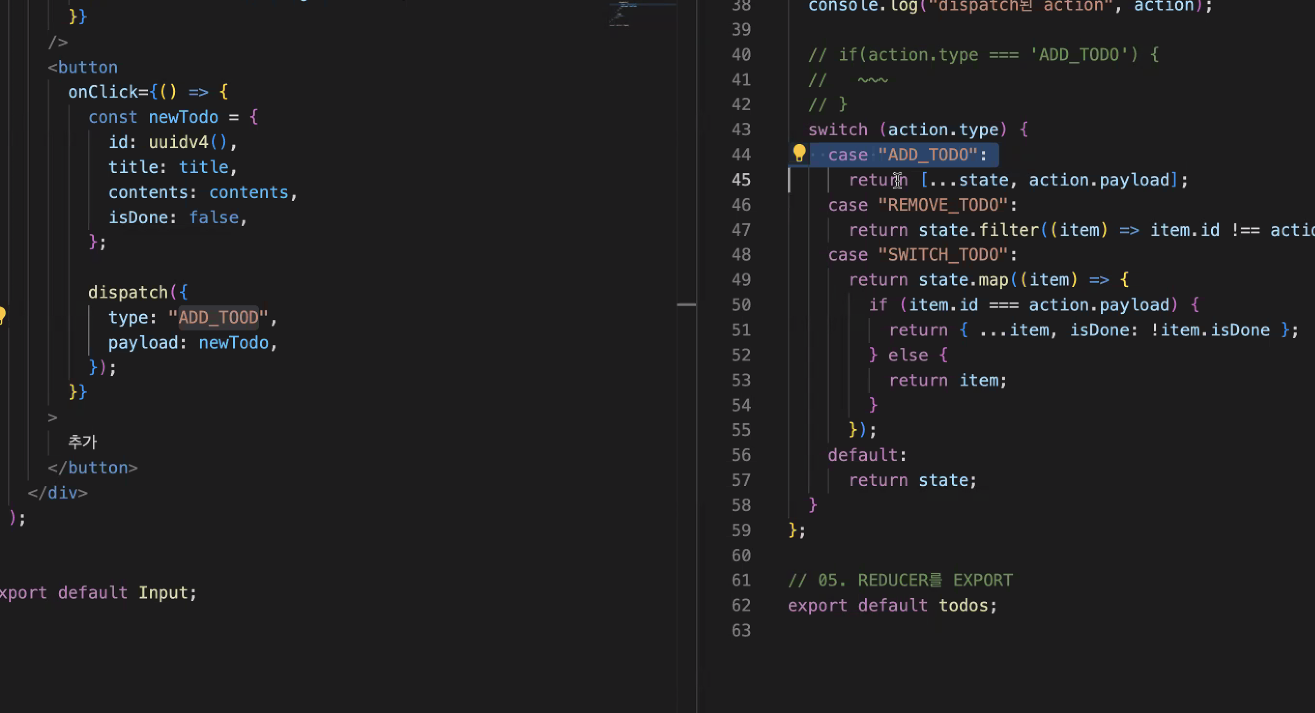Click line number 48 in the gutter

point(741,254)
